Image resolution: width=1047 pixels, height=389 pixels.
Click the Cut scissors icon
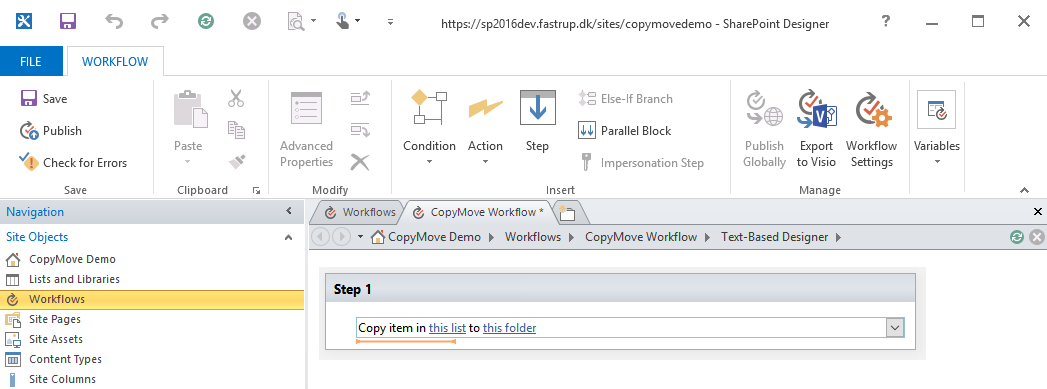coord(236,99)
